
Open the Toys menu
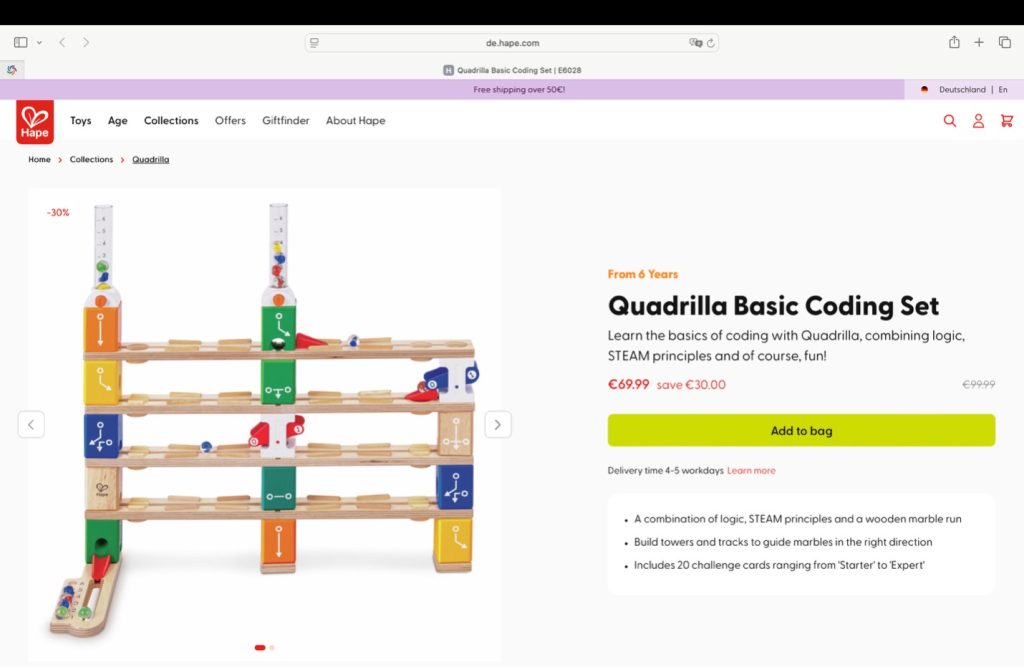tap(81, 120)
